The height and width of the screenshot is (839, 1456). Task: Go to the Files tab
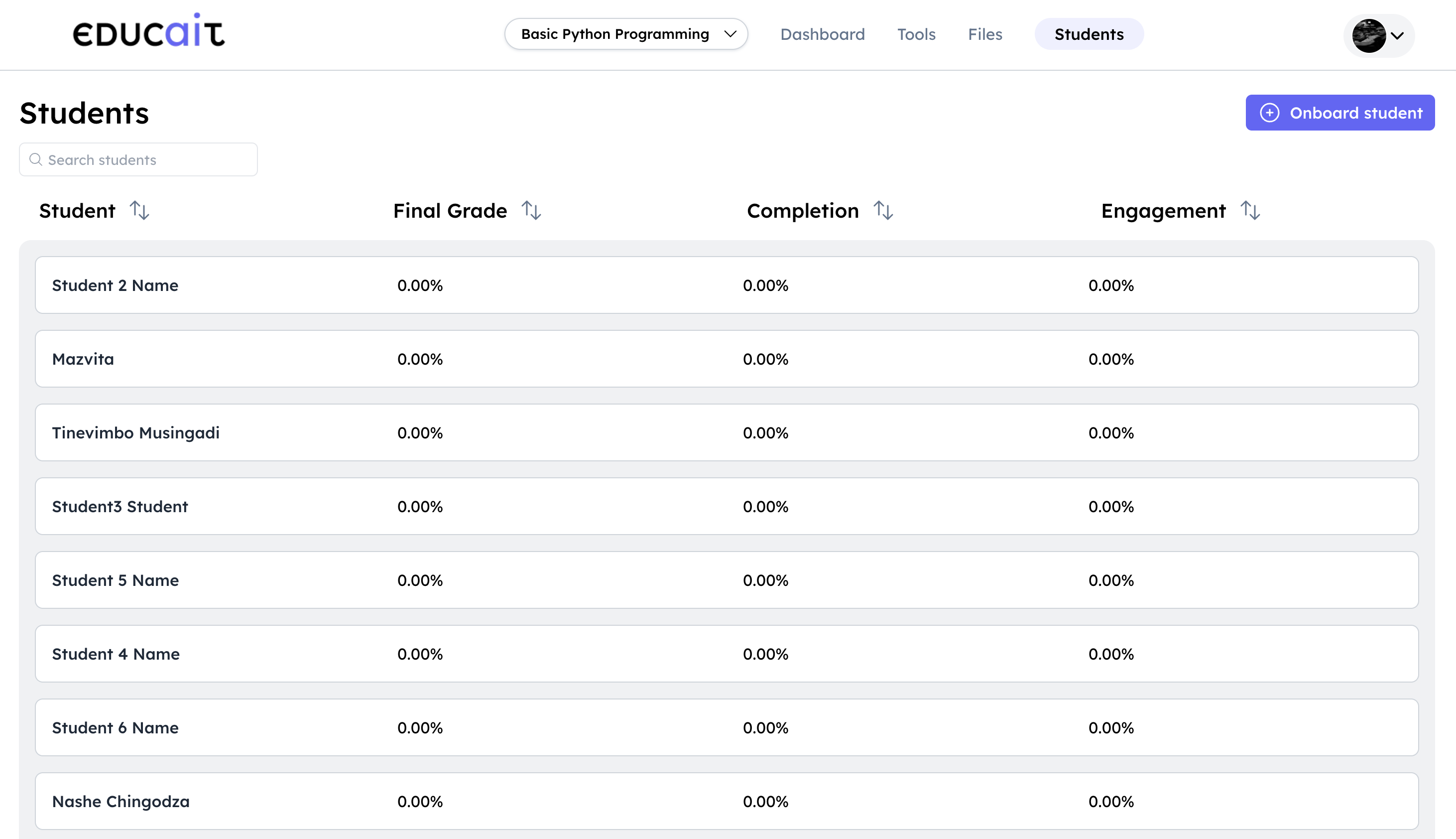click(985, 34)
